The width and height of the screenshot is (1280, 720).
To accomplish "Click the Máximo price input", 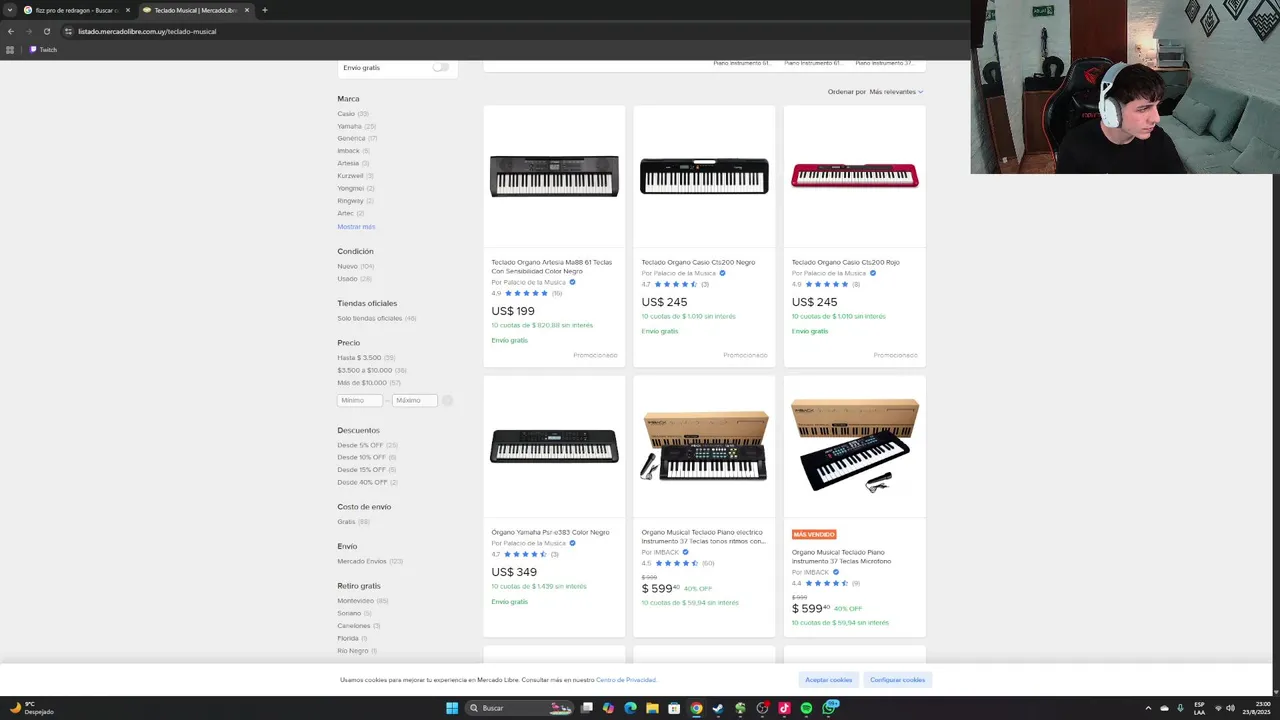I will click(415, 400).
